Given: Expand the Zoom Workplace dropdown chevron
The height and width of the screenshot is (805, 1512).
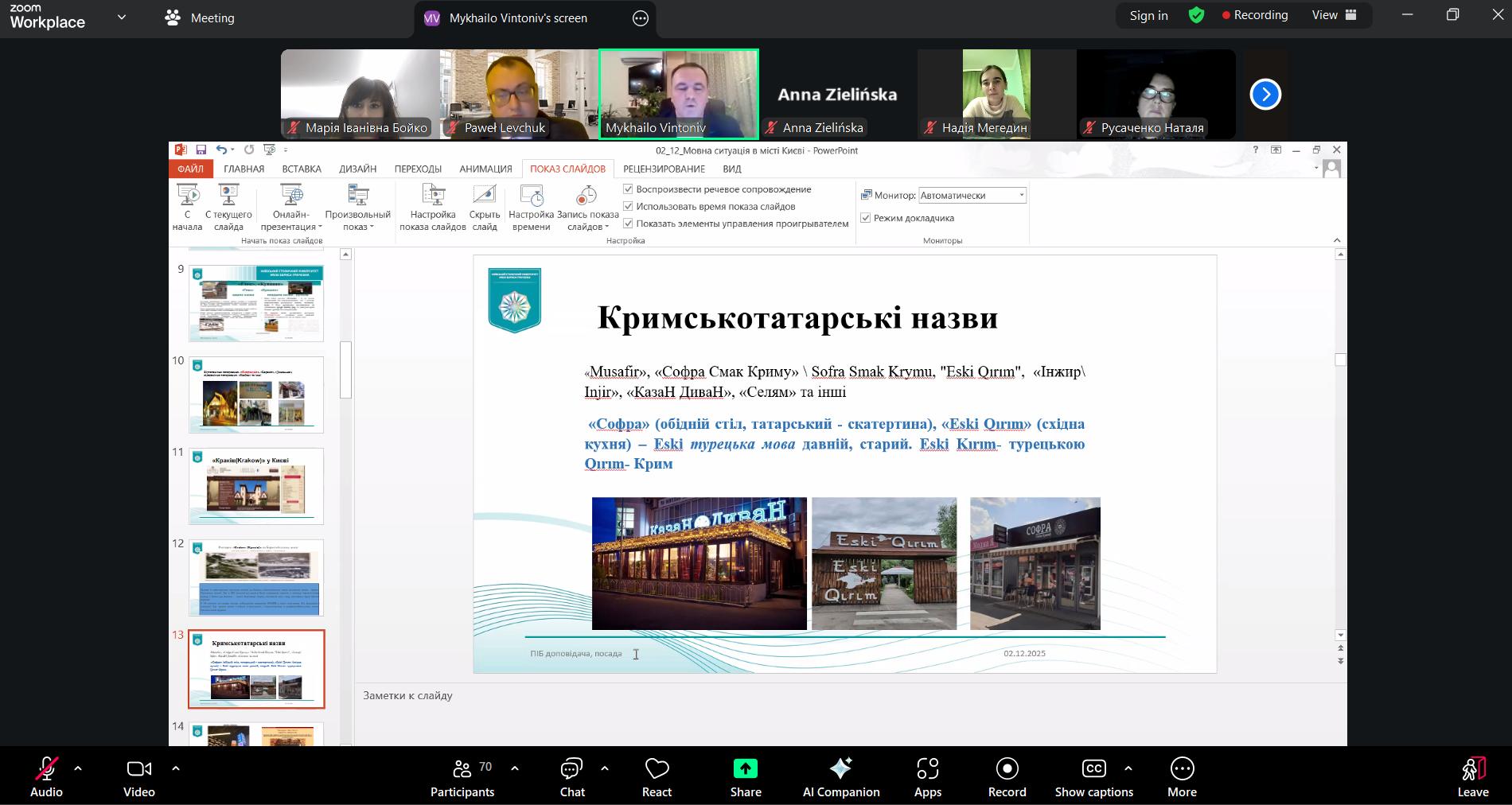Looking at the screenshot, I should [122, 17].
